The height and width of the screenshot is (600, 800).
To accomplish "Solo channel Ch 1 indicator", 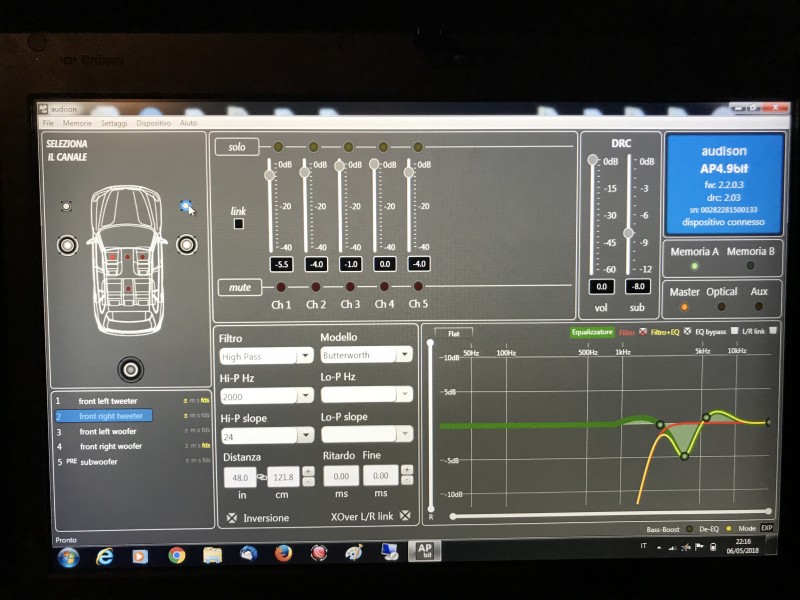I will click(278, 147).
